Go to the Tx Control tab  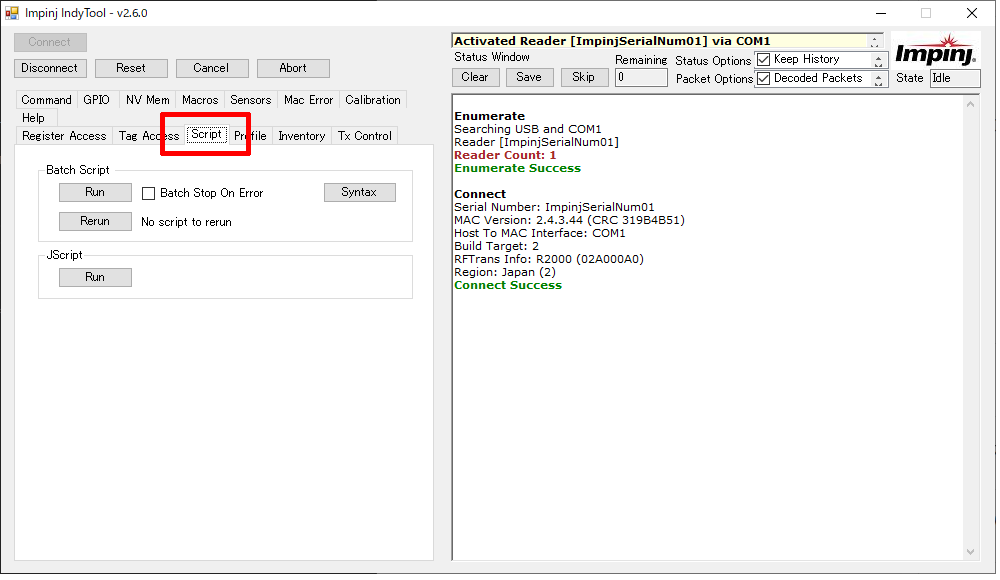coord(365,136)
